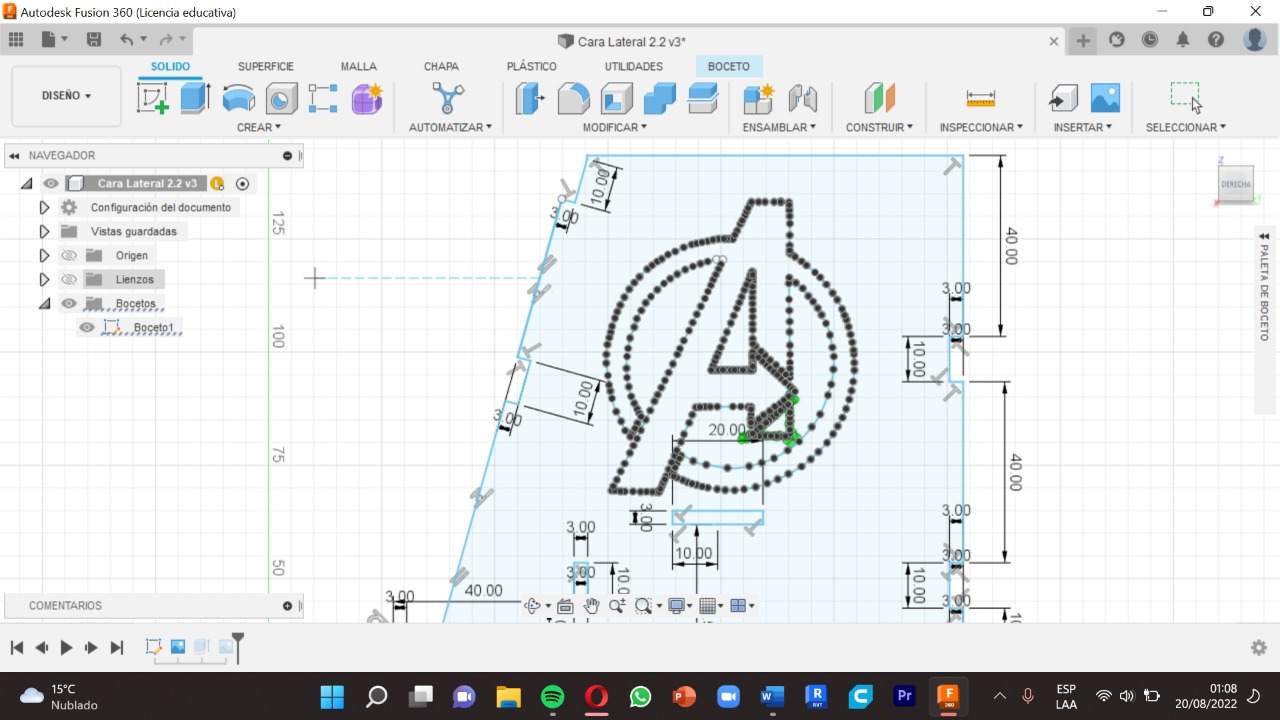Viewport: 1280px width, 720px height.
Task: Add a new design tab
Action: pyautogui.click(x=1083, y=40)
